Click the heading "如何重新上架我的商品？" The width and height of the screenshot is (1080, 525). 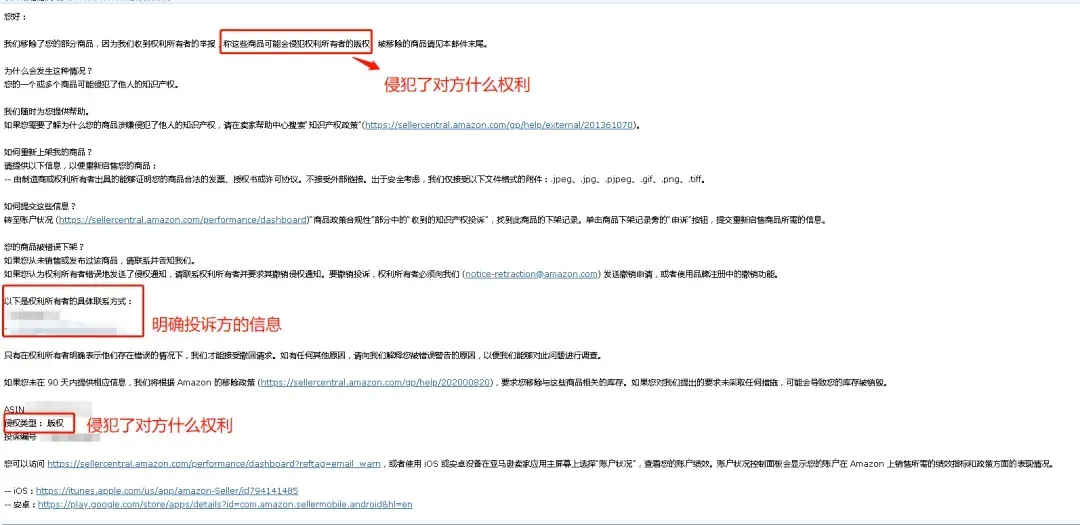(48, 152)
